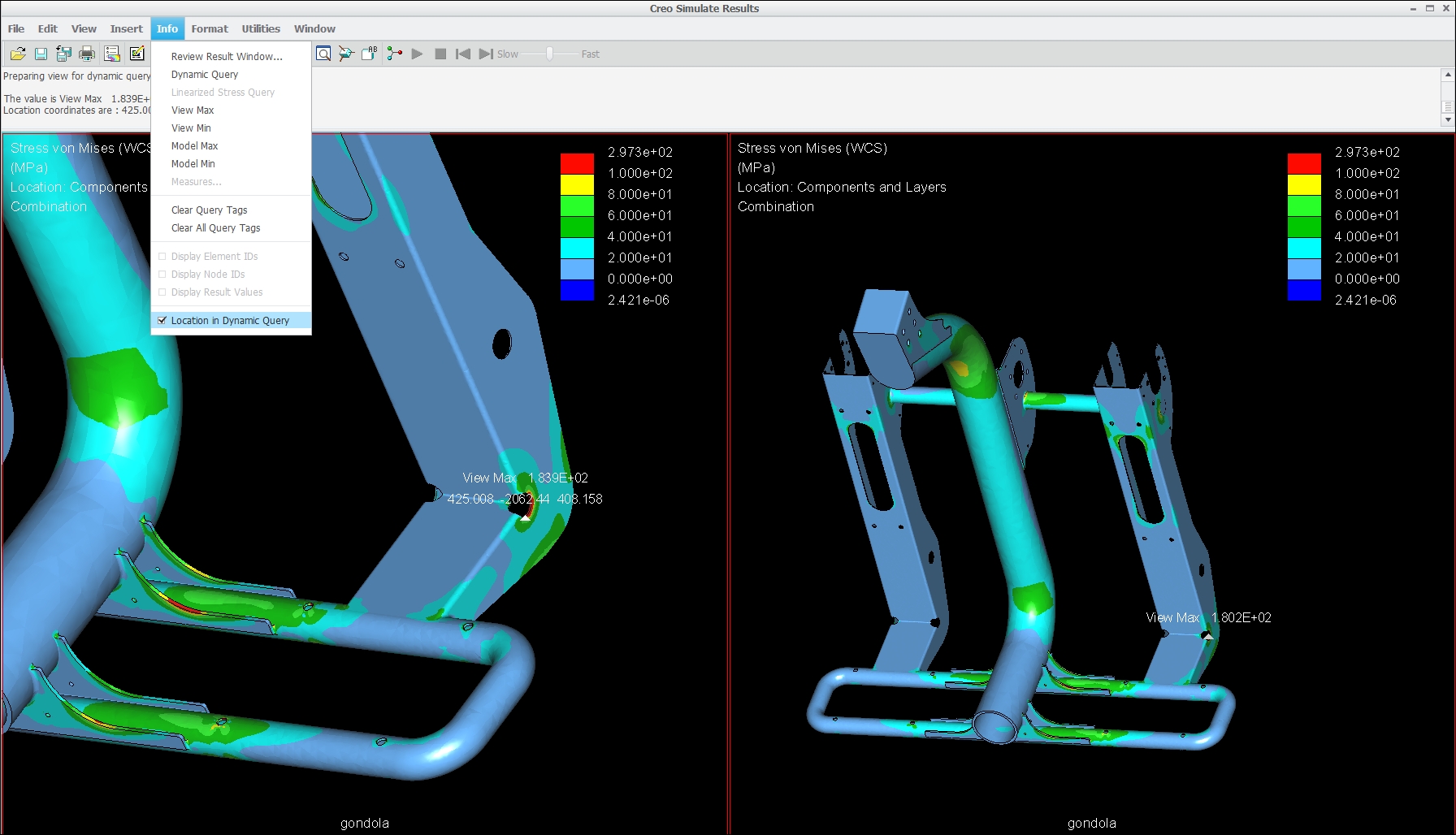Click the Open folder toolbar icon

tap(18, 54)
